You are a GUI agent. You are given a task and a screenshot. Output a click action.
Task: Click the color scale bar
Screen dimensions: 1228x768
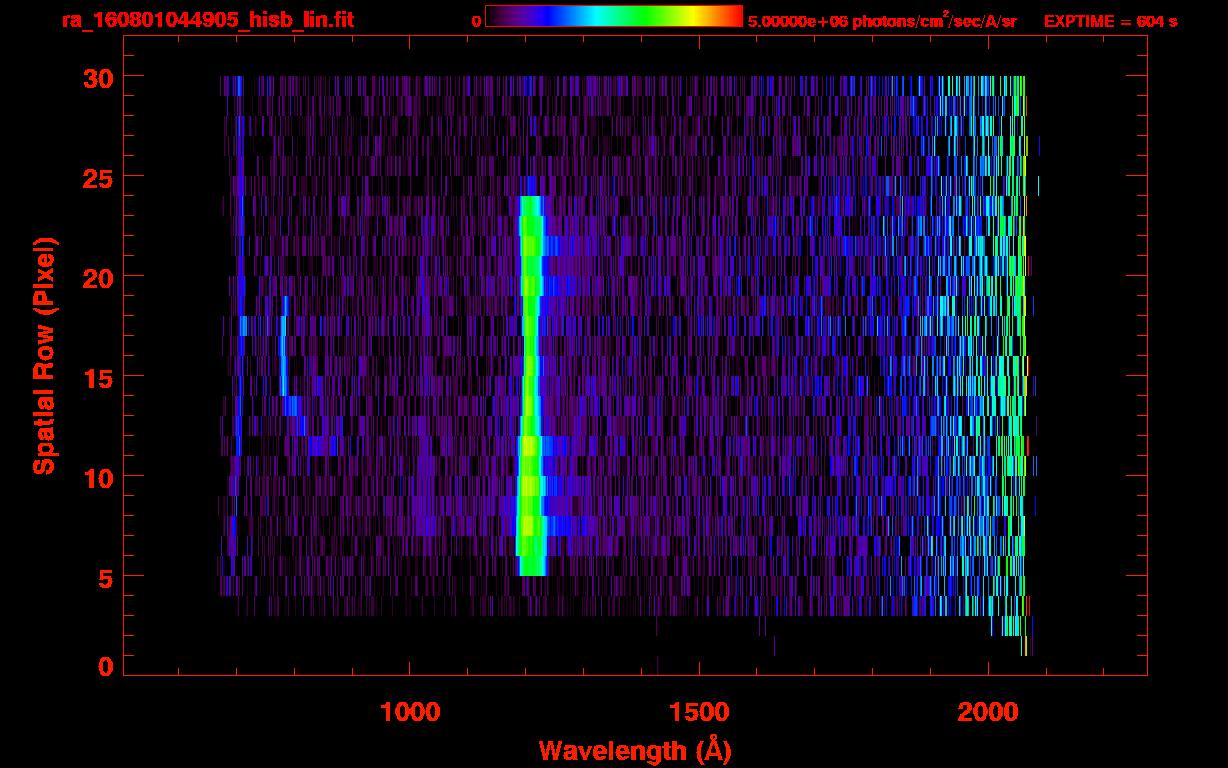(614, 17)
